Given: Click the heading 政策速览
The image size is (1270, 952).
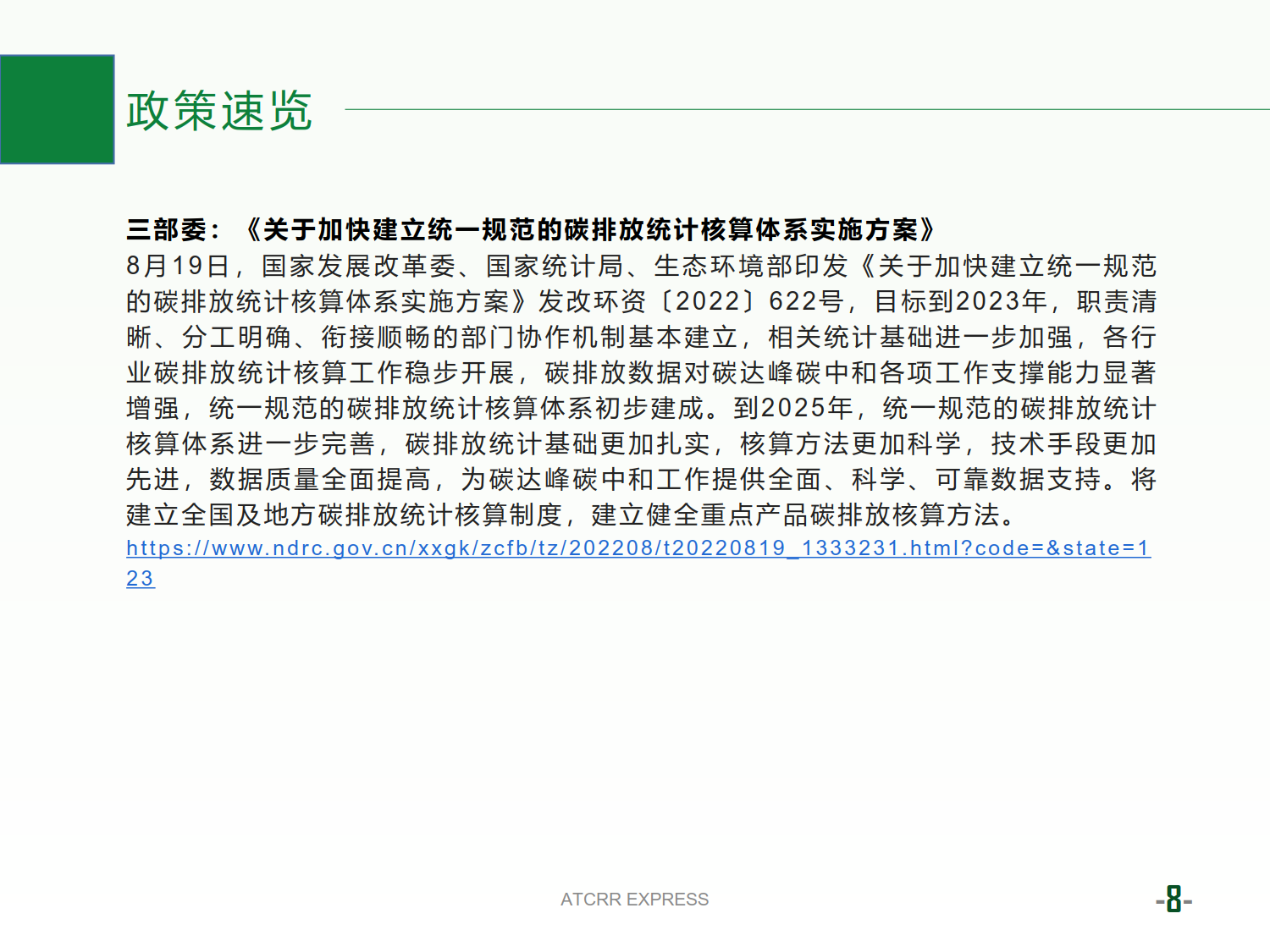Looking at the screenshot, I should pos(220,111).
